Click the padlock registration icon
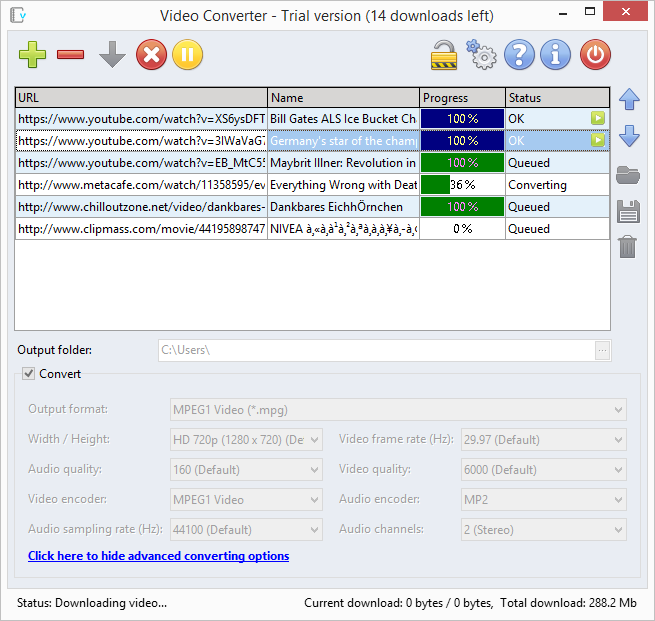Screen dimensions: 655x621 tap(444, 54)
